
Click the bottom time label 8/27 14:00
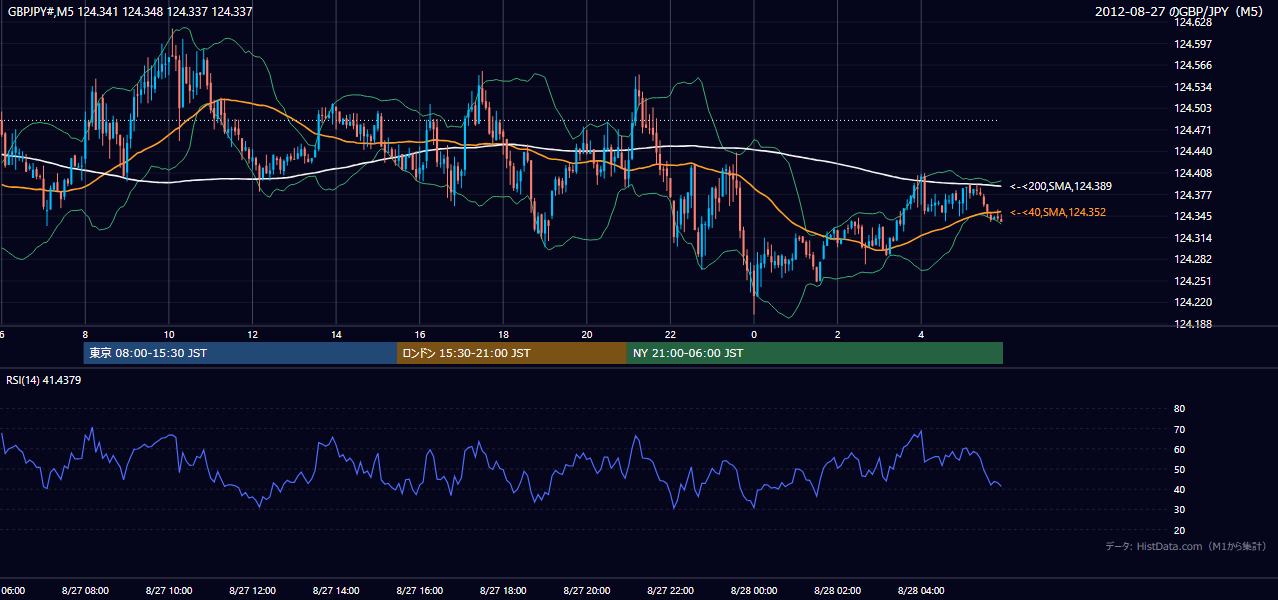pos(335,591)
